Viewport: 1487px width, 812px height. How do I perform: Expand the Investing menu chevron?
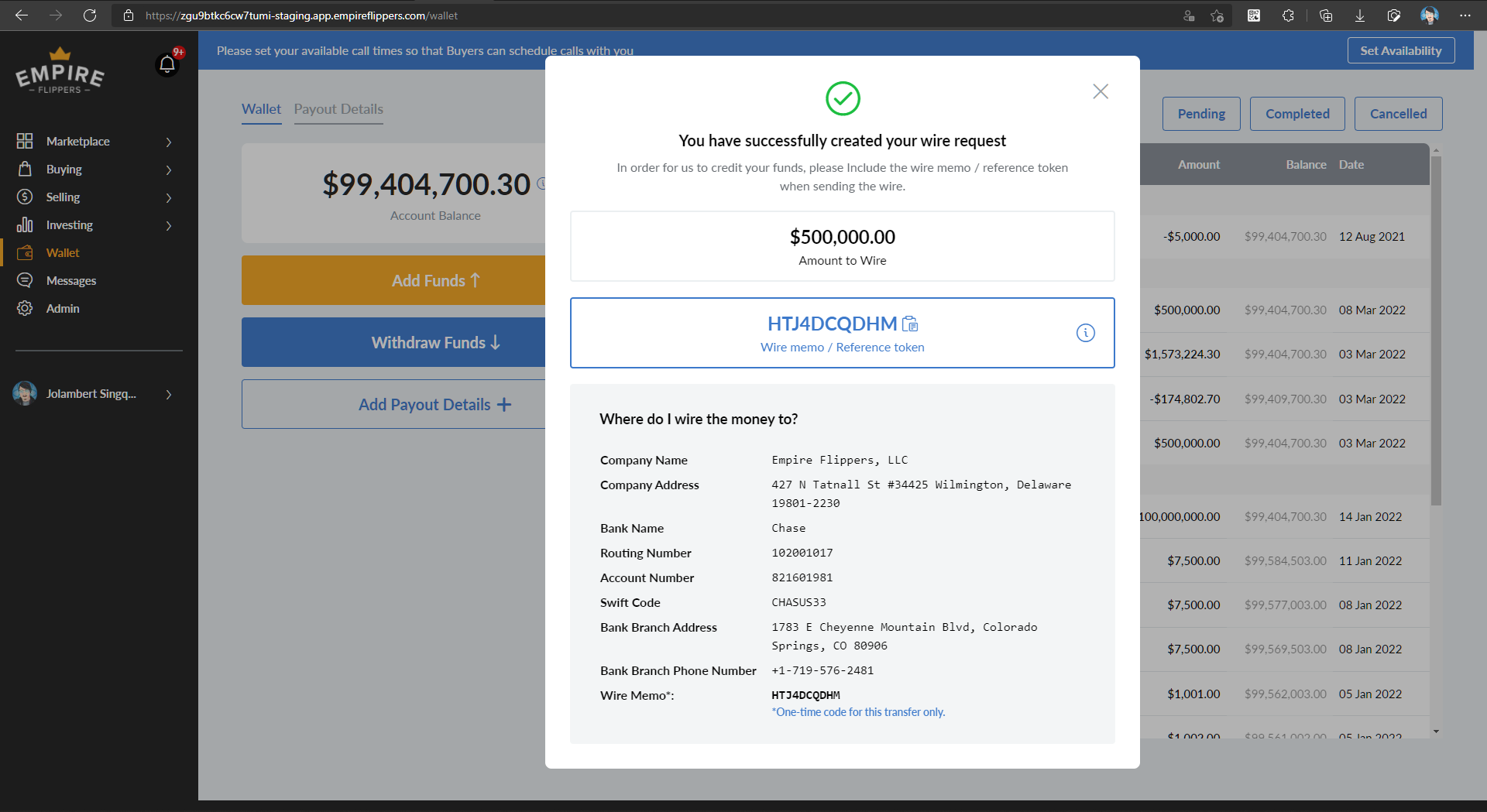coord(169,225)
